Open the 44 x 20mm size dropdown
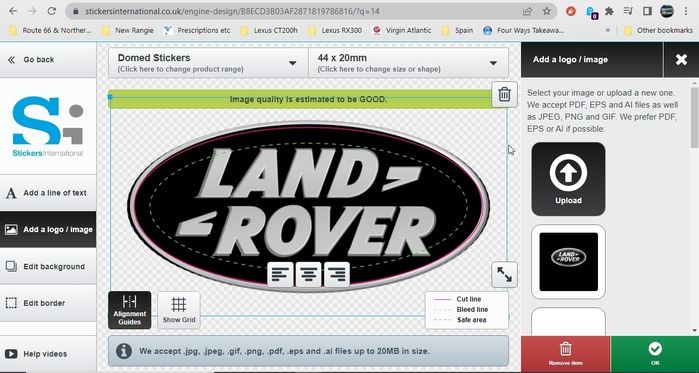Screen dimensions: 699x373 point(408,63)
